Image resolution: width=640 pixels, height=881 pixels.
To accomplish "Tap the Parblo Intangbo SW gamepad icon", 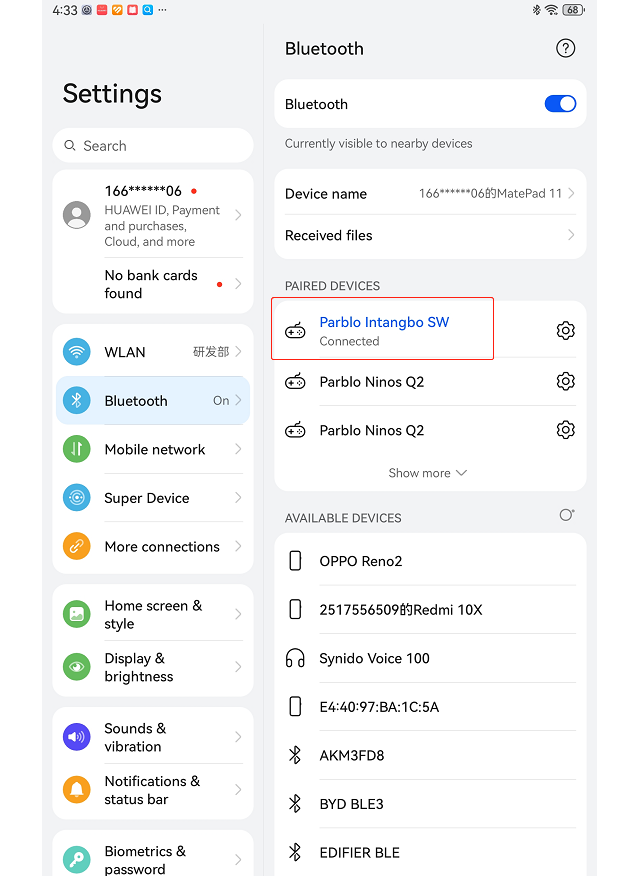I will 295,330.
